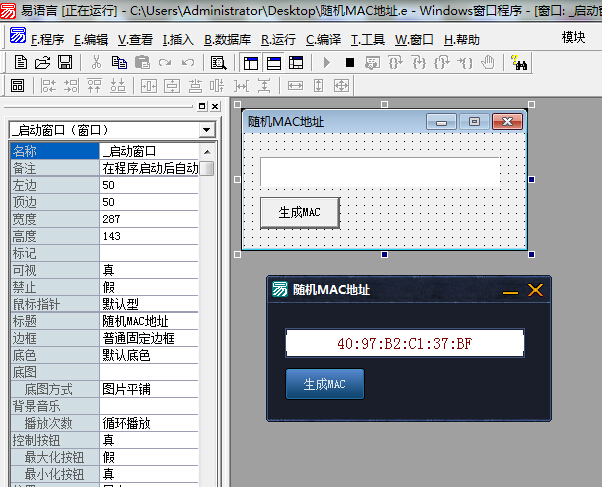Click the Undo arrow icon
Viewport: 602px width, 487px height.
point(188,63)
